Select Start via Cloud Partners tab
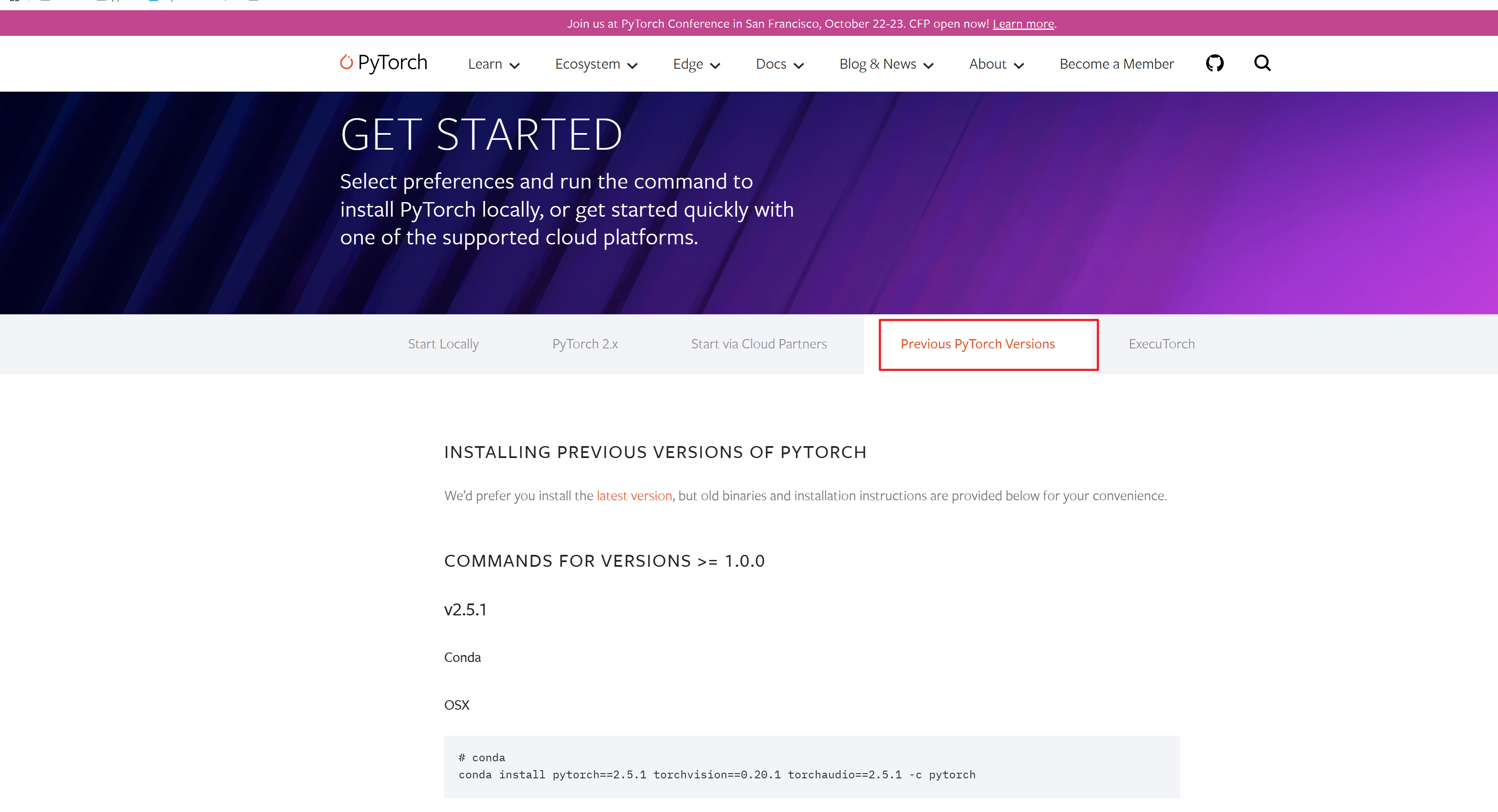Image resolution: width=1498 pixels, height=812 pixels. [x=758, y=344]
